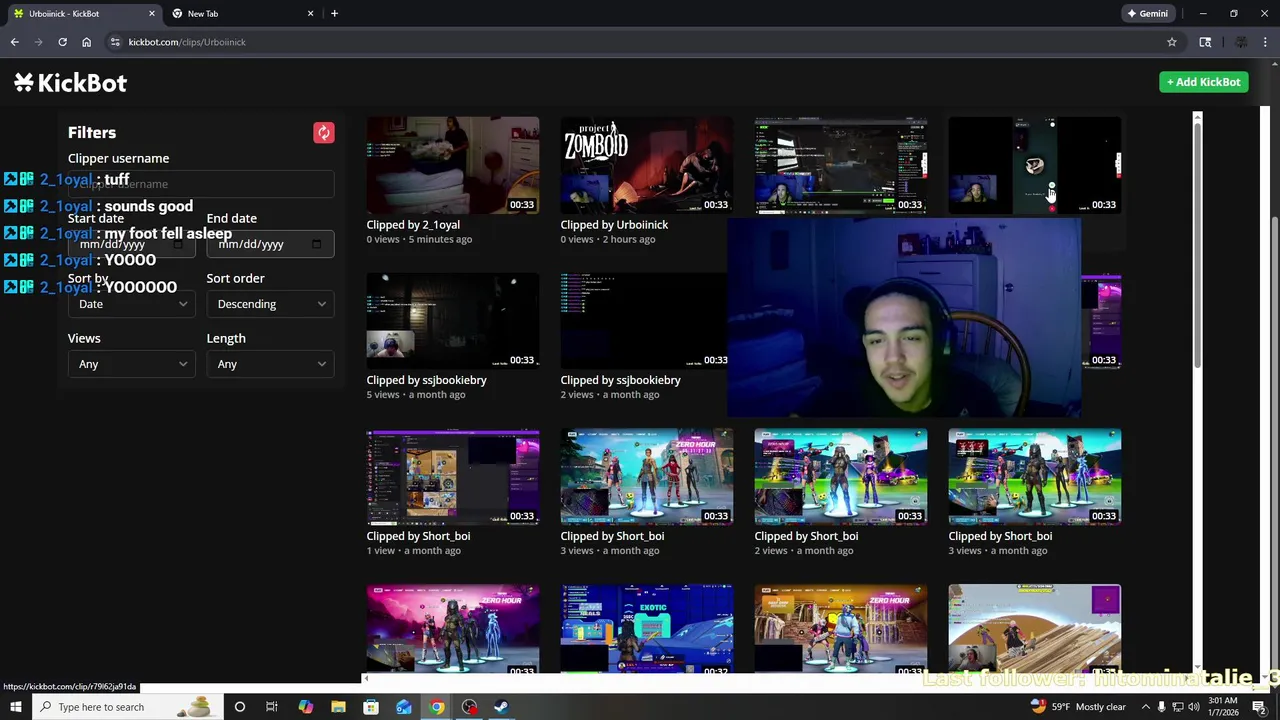Click the microphone tray icon

click(1161, 707)
